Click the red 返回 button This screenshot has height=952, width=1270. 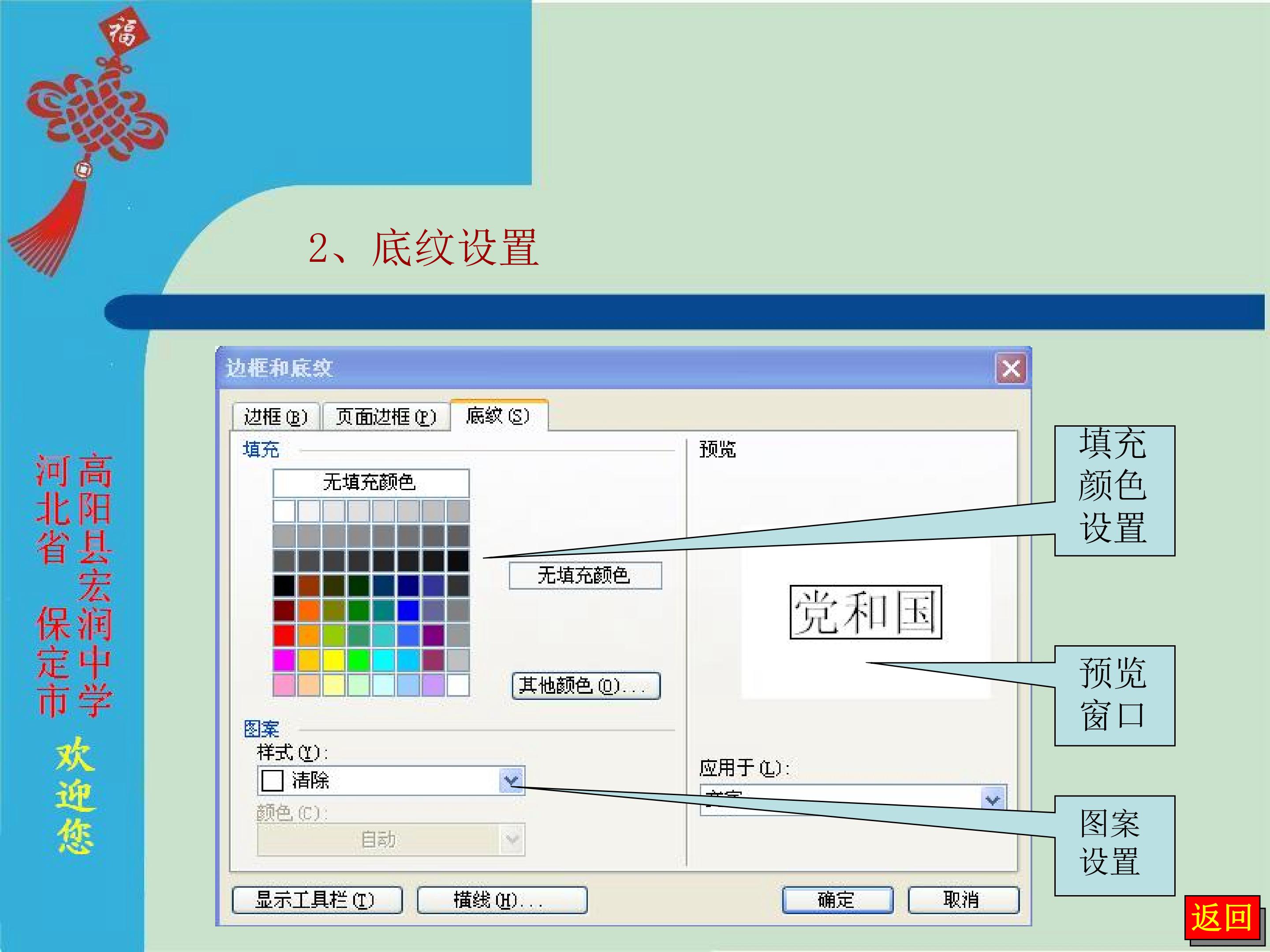(x=1222, y=917)
